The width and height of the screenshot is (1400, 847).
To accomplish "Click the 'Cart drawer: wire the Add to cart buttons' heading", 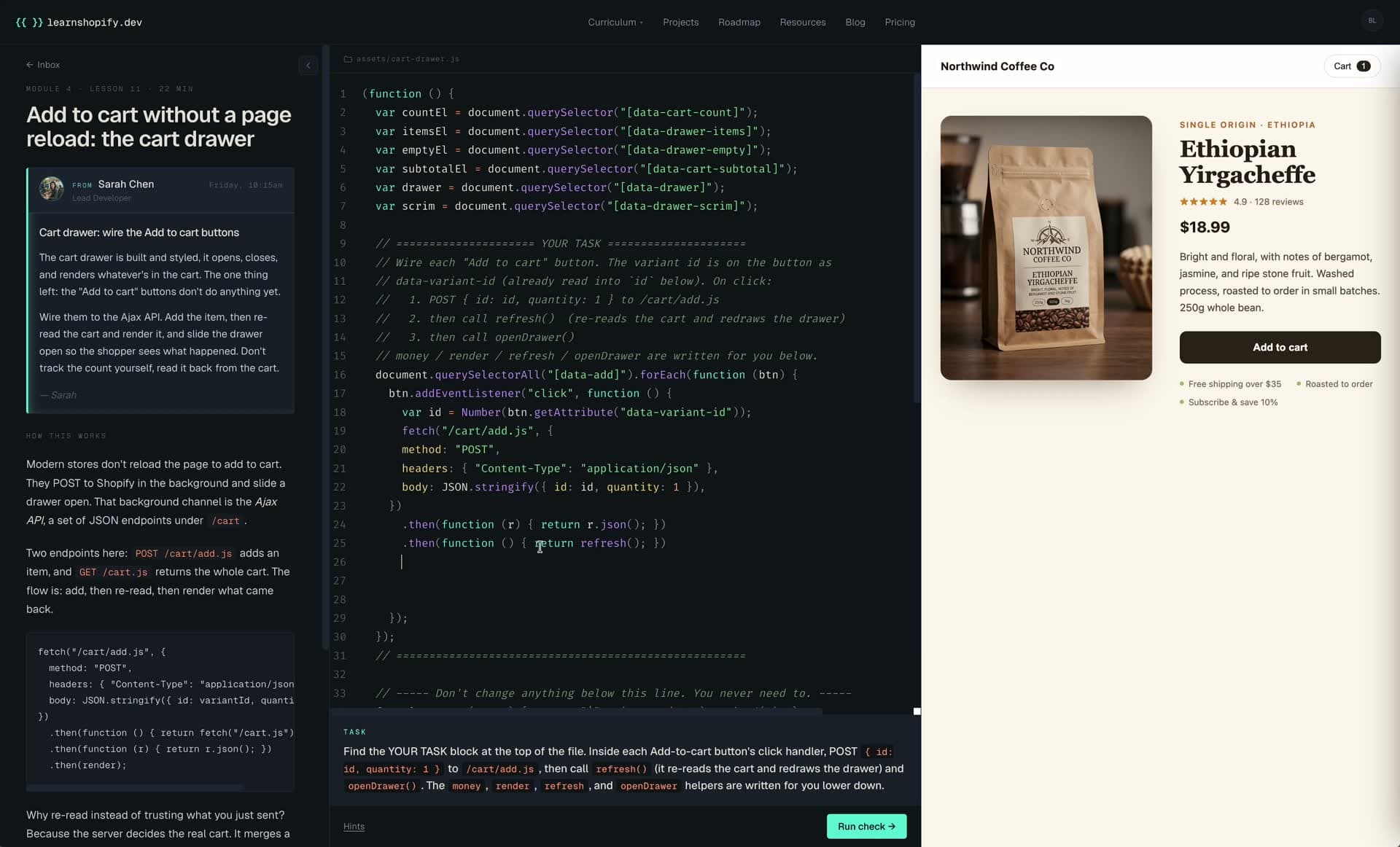I will pyautogui.click(x=139, y=233).
